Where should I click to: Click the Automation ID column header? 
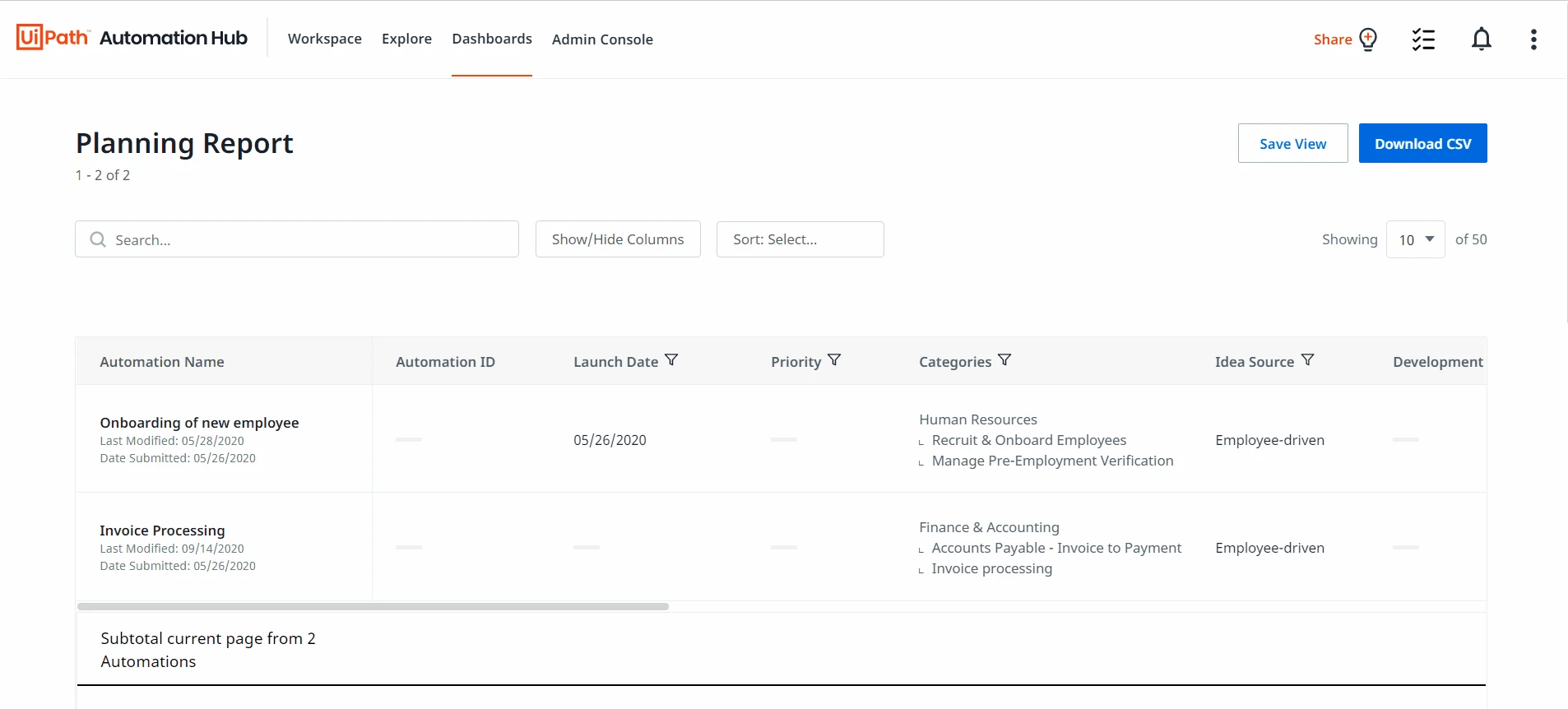point(445,362)
